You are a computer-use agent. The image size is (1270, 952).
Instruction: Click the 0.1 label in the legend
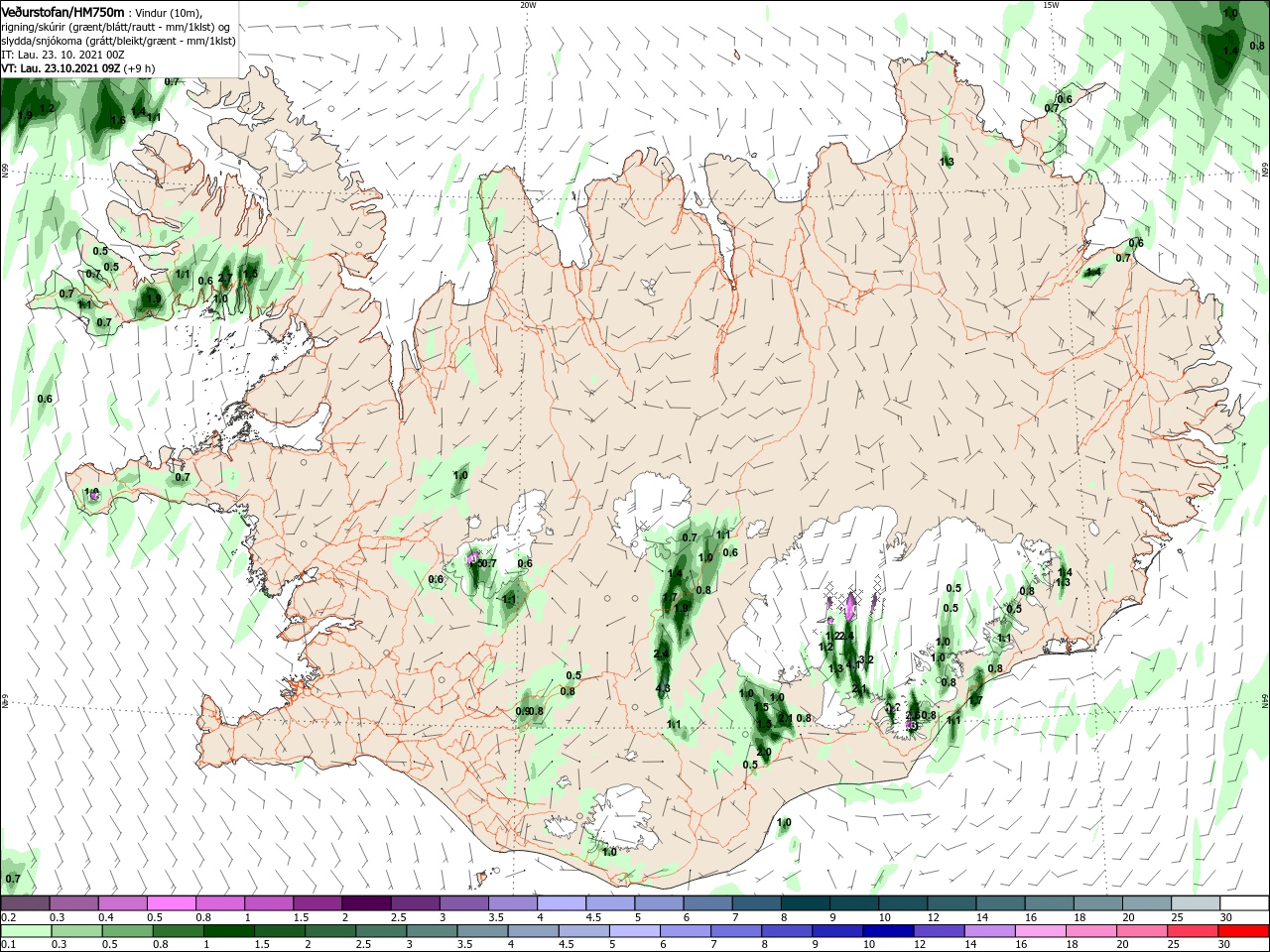click(x=8, y=945)
